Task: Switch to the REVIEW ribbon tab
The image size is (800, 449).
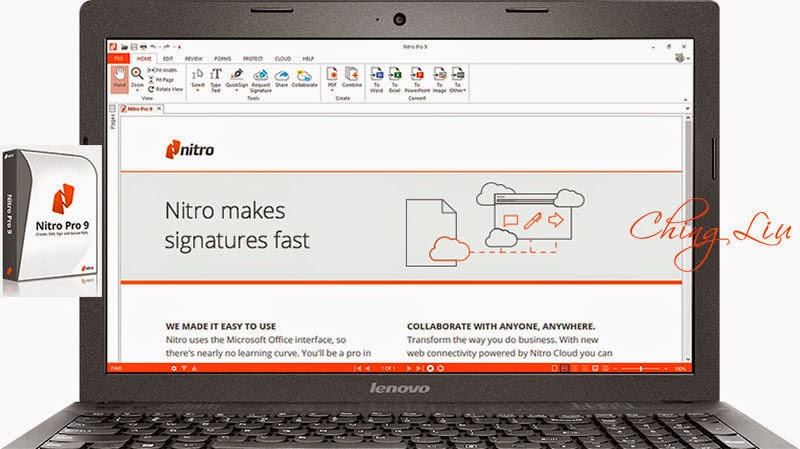Action: point(194,59)
